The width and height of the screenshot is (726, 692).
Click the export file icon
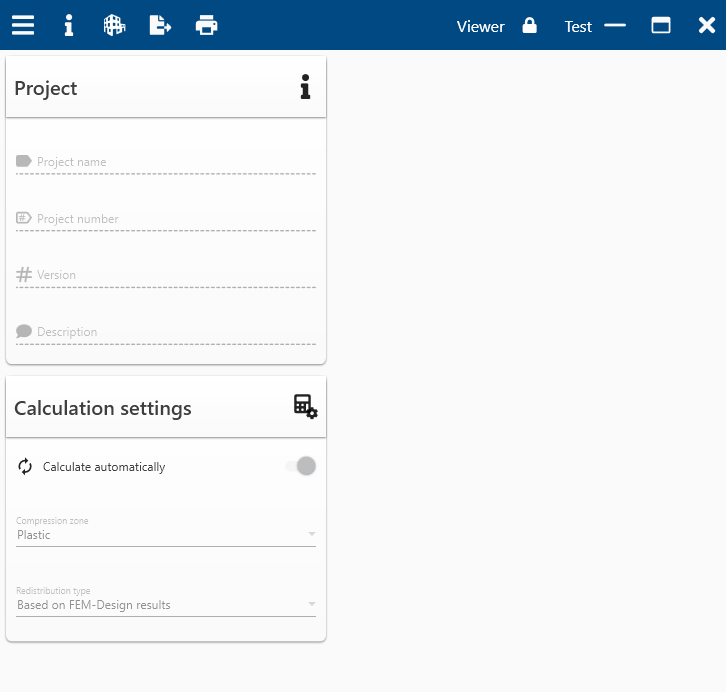[160, 25]
